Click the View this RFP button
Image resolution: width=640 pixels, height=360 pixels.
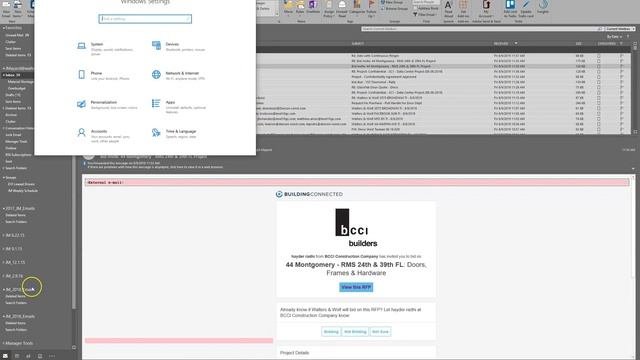(356, 287)
